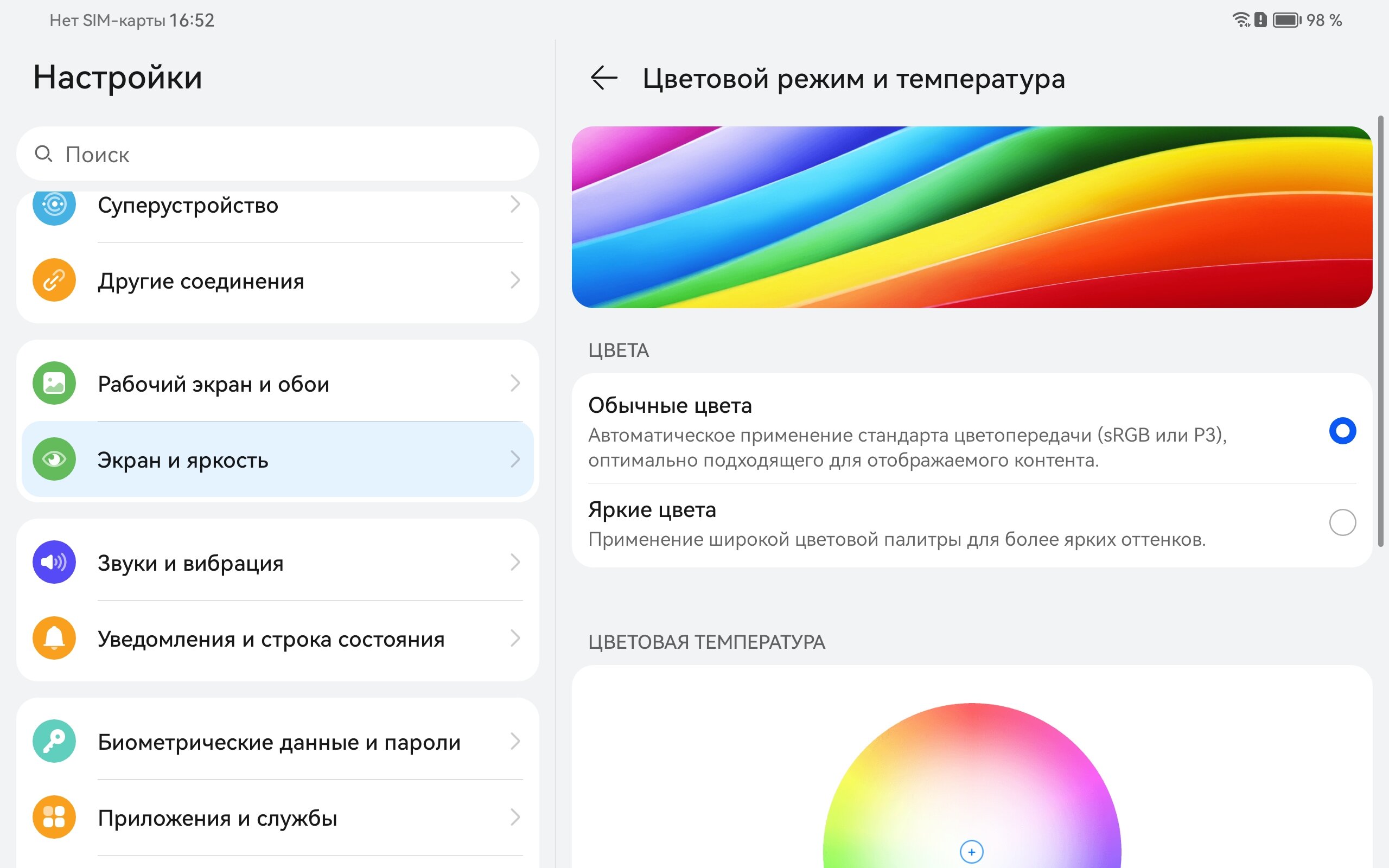Tap the battery icon in status bar
This screenshot has height=868, width=1389.
[1287, 20]
